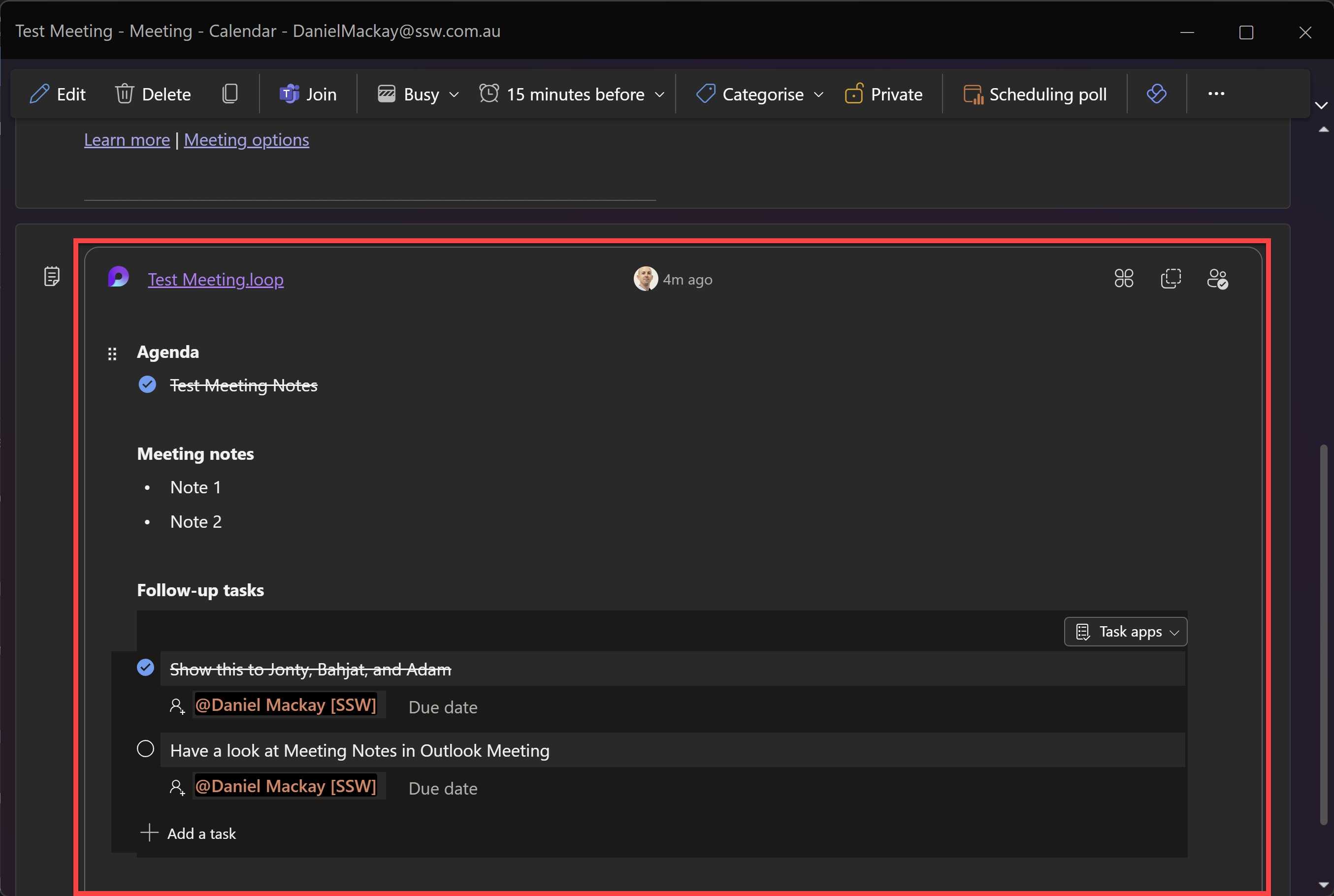Click Add a task
This screenshot has width=1334, height=896.
[x=189, y=833]
